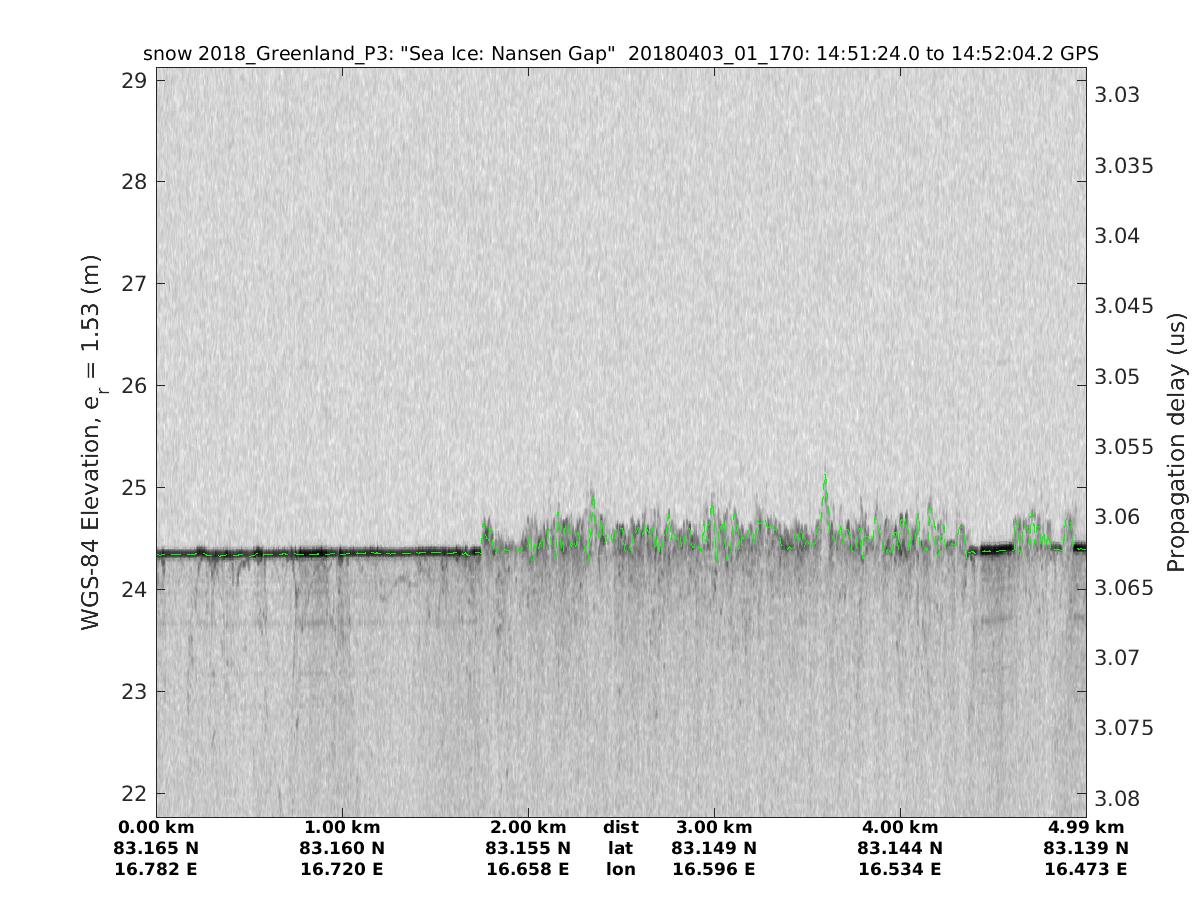Click the 0.00 km distance label
Viewport: 1200px width, 900px height.
click(156, 828)
